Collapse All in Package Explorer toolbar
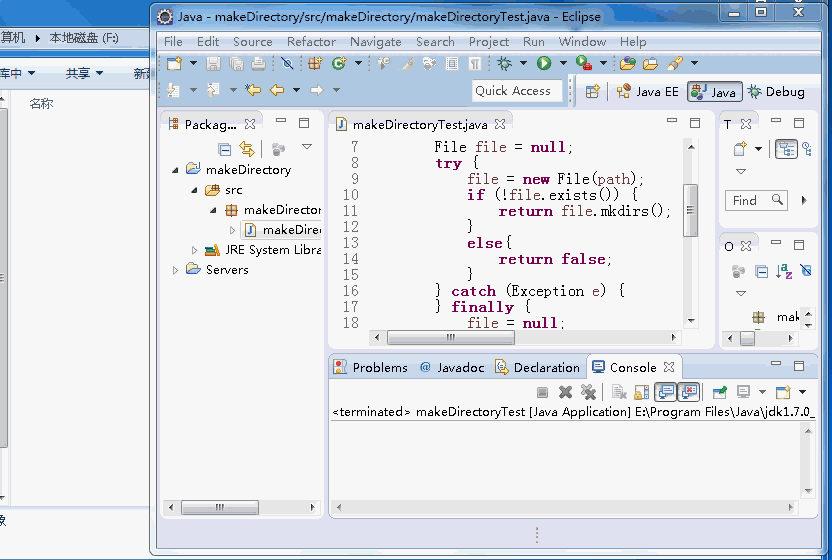 coord(224,150)
